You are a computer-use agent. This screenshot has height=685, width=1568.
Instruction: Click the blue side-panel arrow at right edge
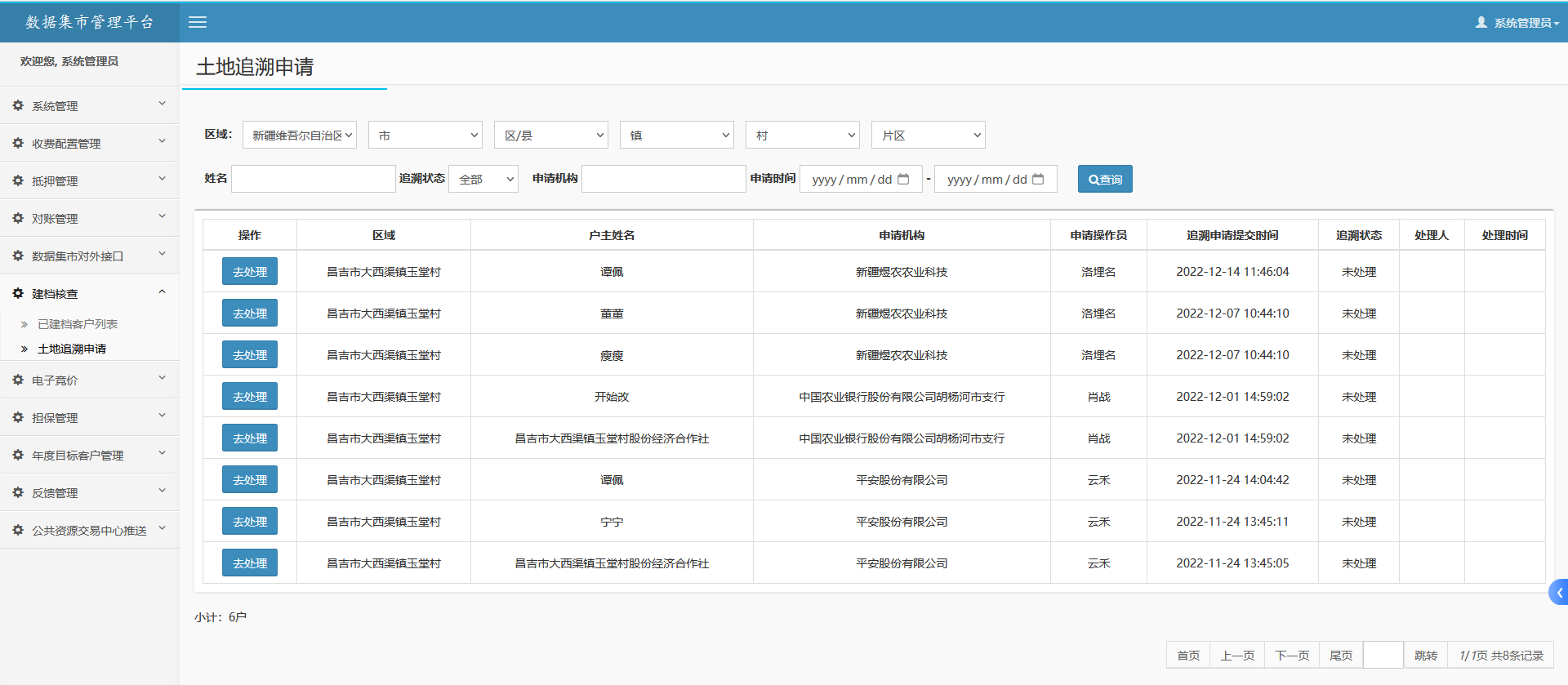(1559, 593)
